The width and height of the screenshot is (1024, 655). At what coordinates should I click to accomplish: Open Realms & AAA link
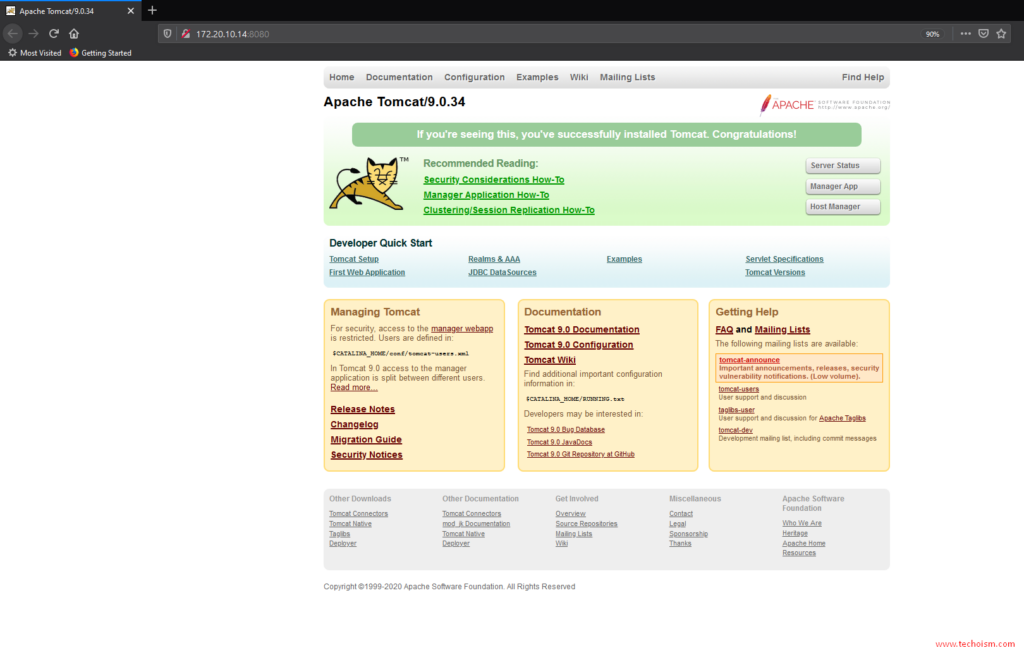coord(494,259)
